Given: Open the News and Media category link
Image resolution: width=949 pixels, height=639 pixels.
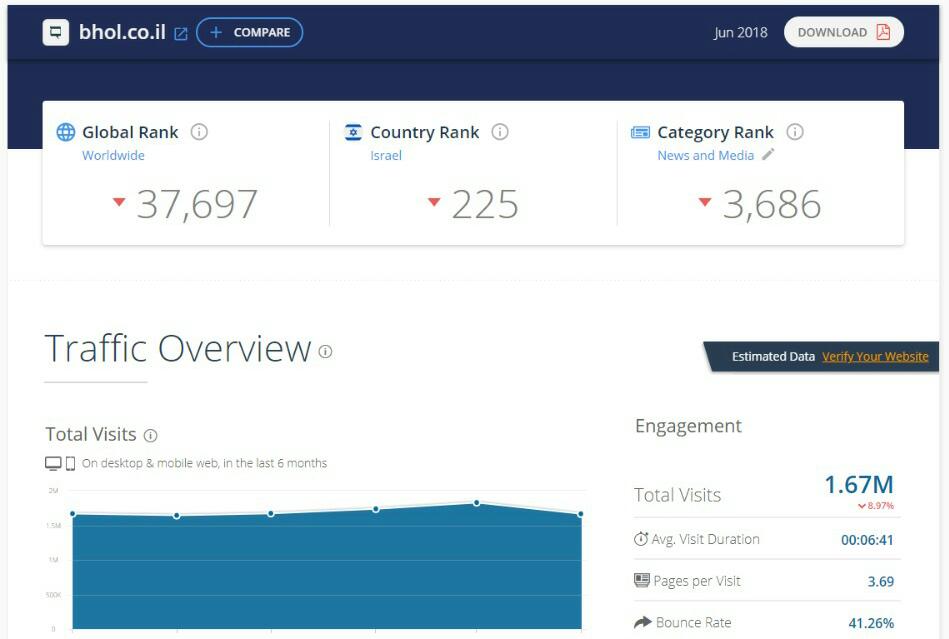Looking at the screenshot, I should tap(705, 155).
